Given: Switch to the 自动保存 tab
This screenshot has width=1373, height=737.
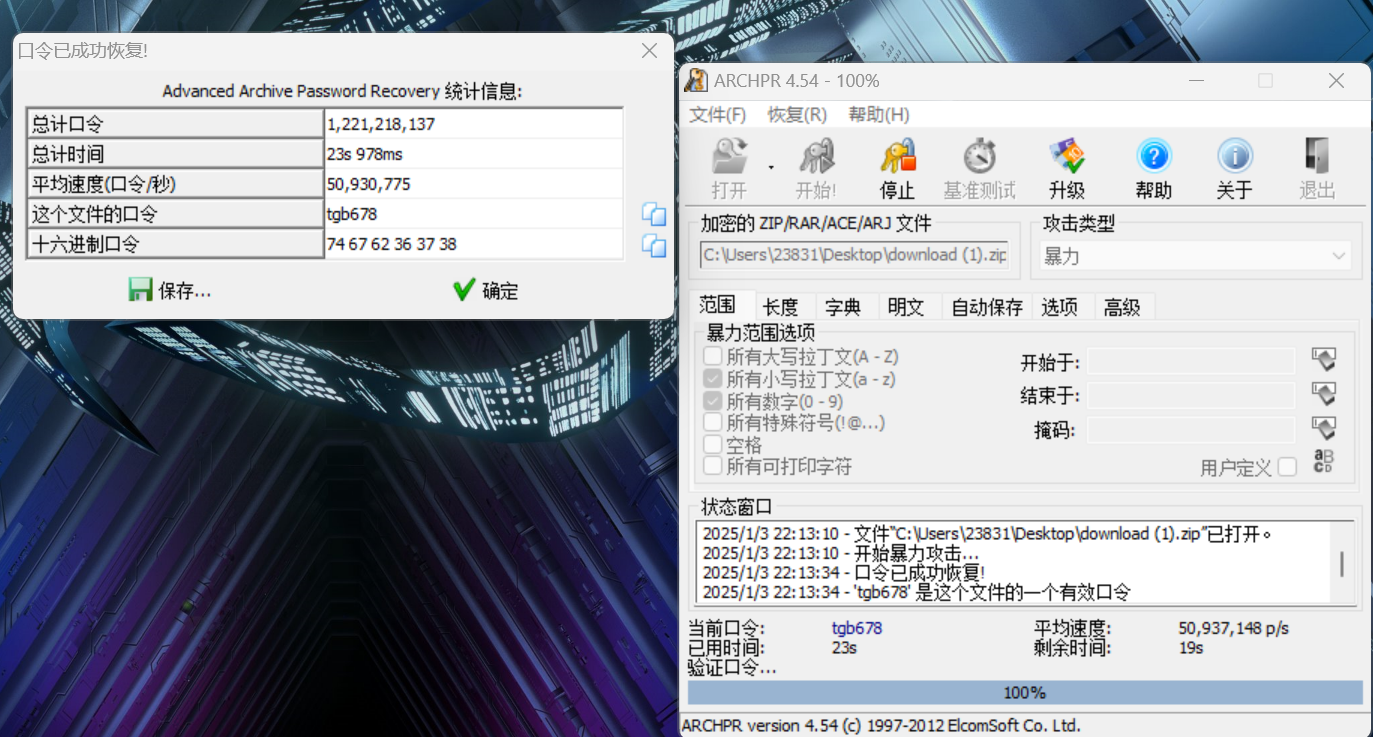Looking at the screenshot, I should tap(987, 307).
